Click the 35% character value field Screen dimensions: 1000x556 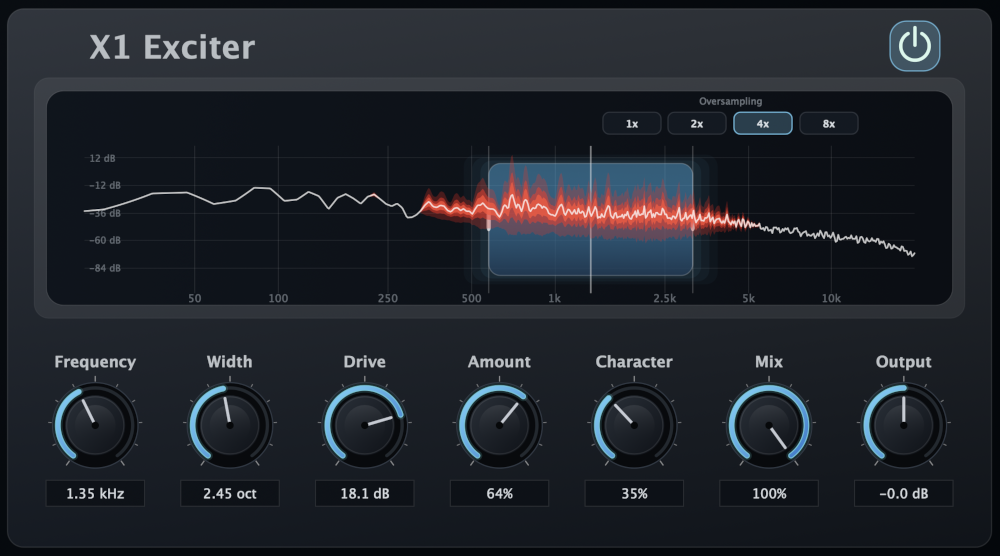634,494
